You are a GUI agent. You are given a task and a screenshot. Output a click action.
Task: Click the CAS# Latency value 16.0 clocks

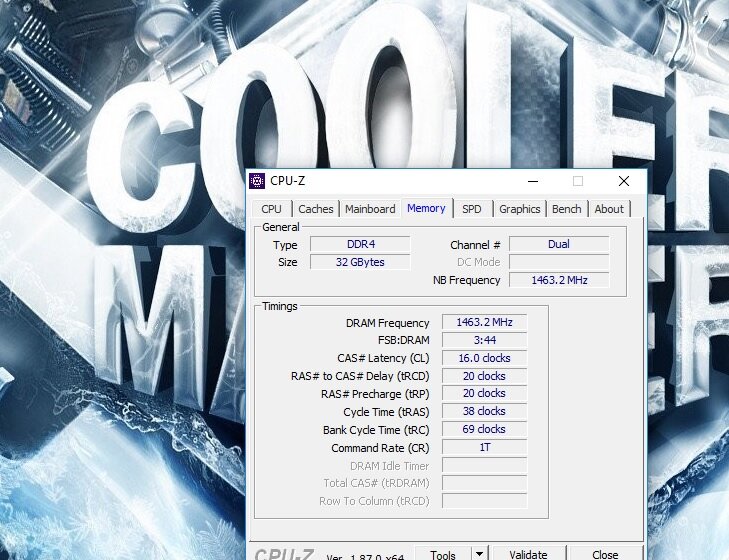pos(484,358)
